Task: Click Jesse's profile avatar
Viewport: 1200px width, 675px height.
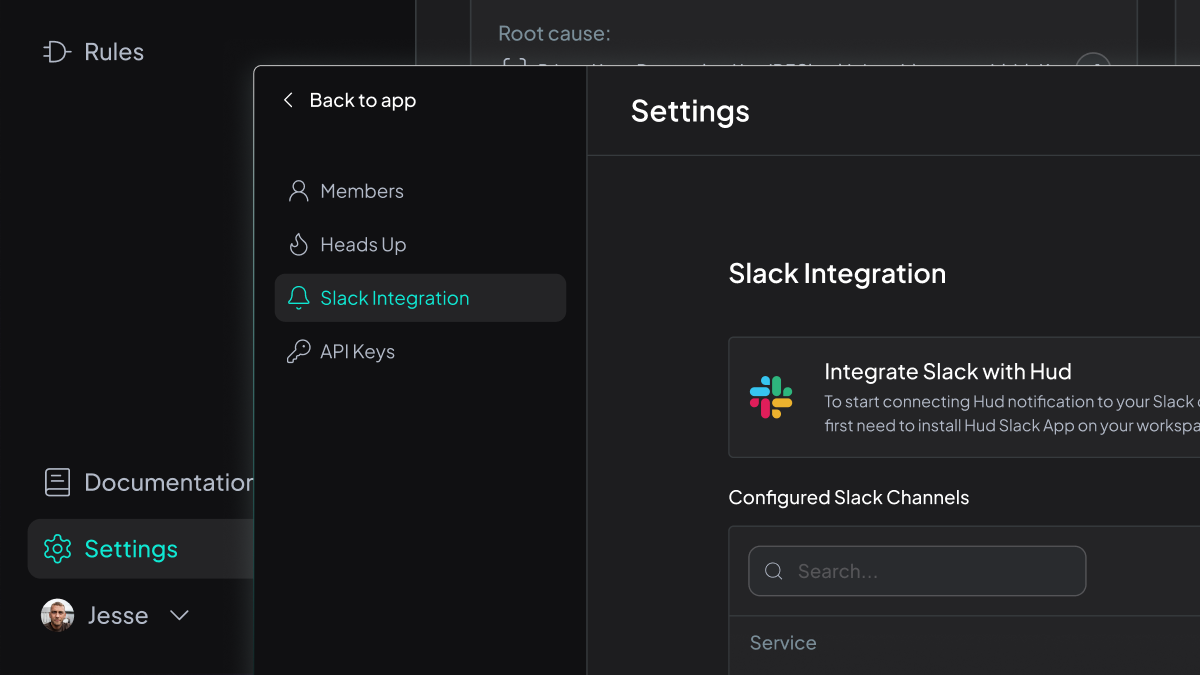Action: pyautogui.click(x=57, y=615)
